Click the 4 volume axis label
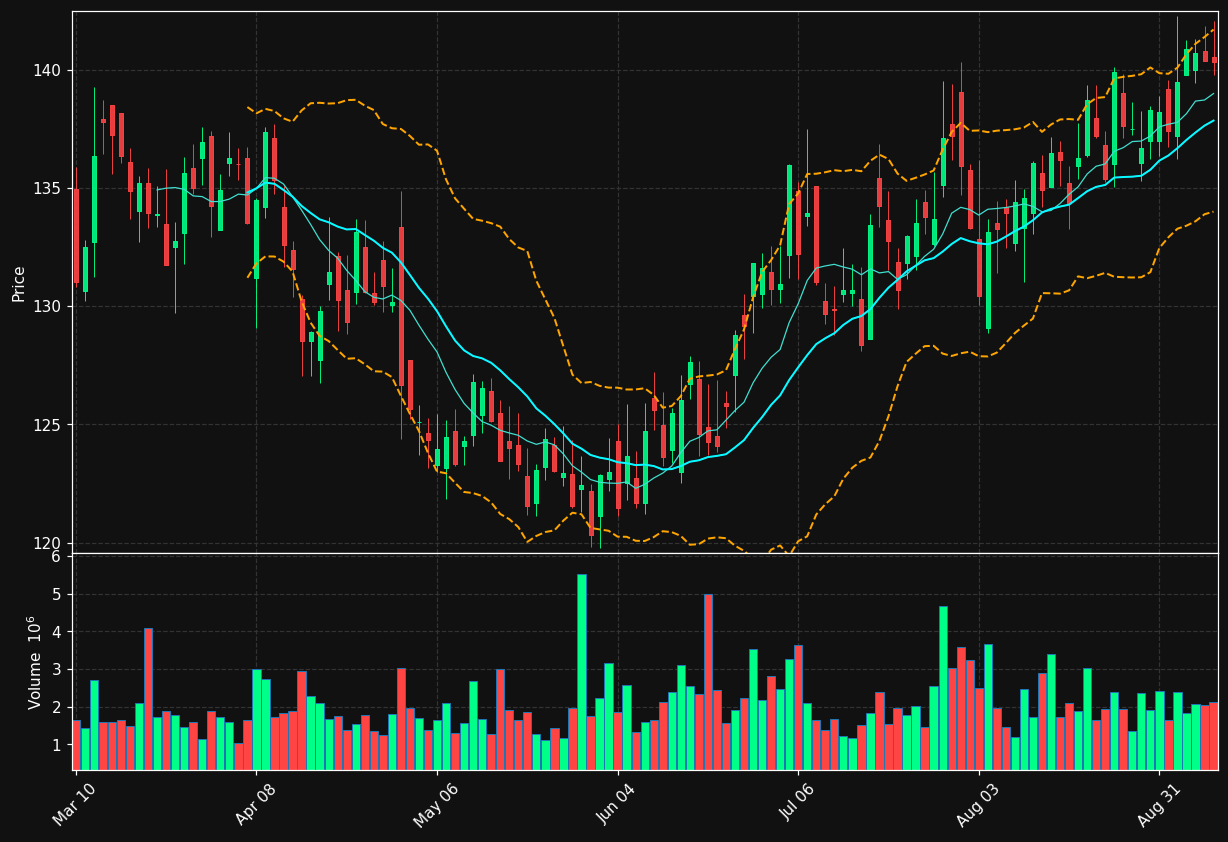1228x842 pixels. point(56,633)
